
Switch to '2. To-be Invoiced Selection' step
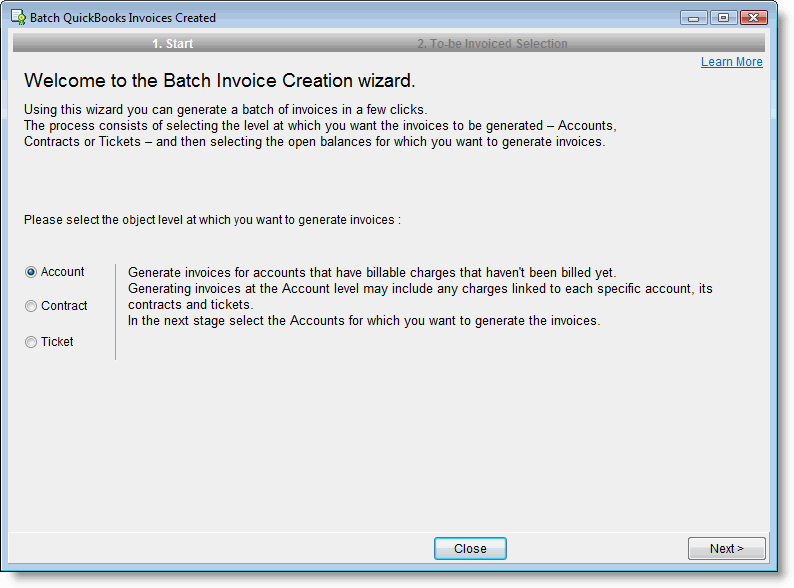492,44
